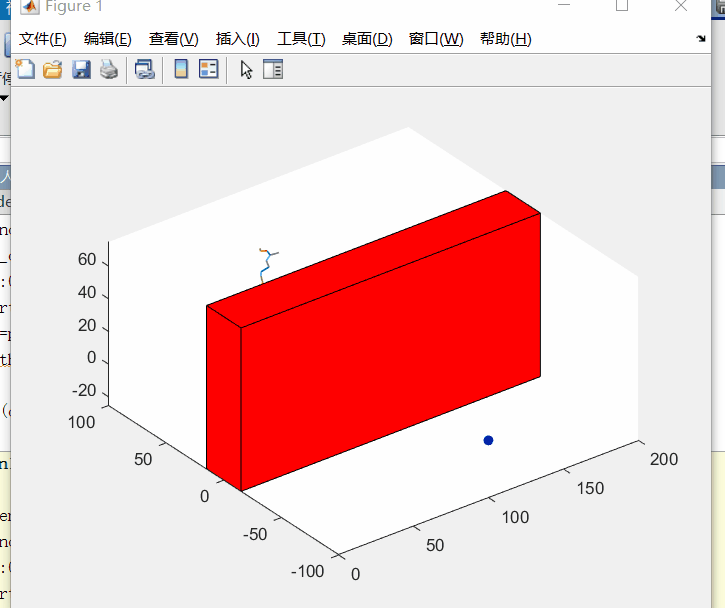Select the red cuboid obstacle front face
Screen dimensions: 725x608
click(391, 351)
